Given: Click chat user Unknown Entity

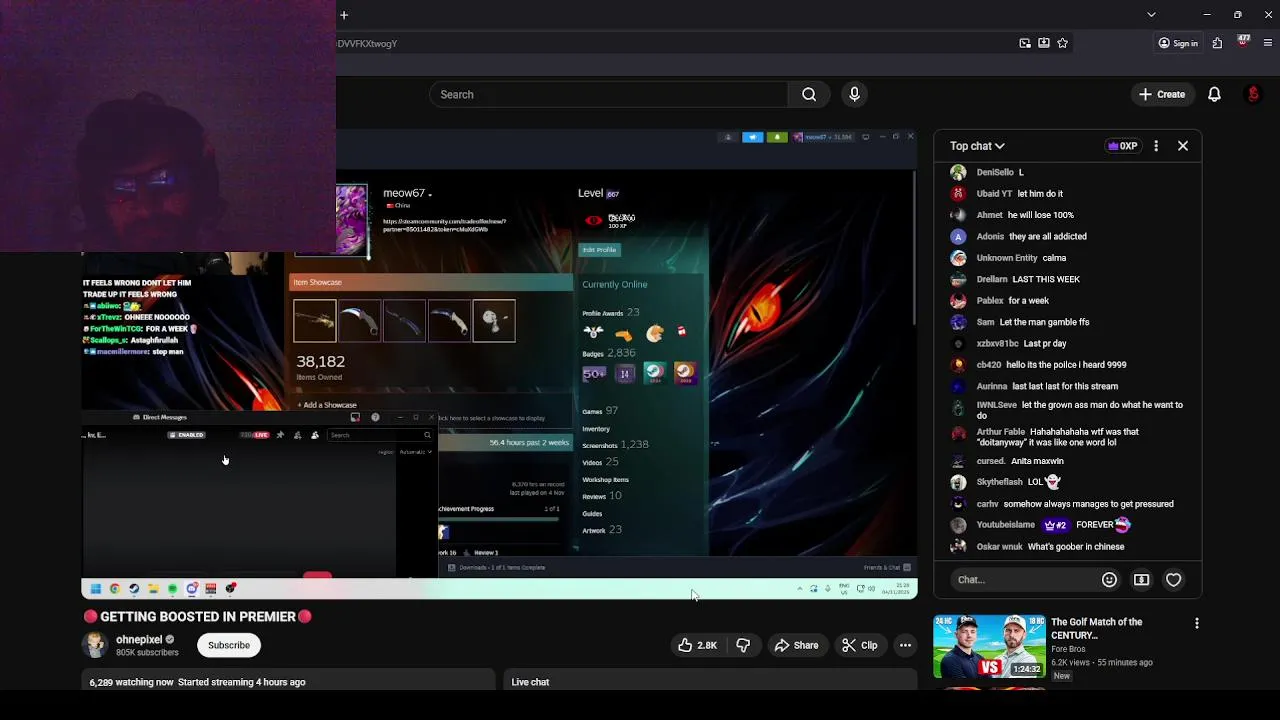Looking at the screenshot, I should tap(1007, 258).
